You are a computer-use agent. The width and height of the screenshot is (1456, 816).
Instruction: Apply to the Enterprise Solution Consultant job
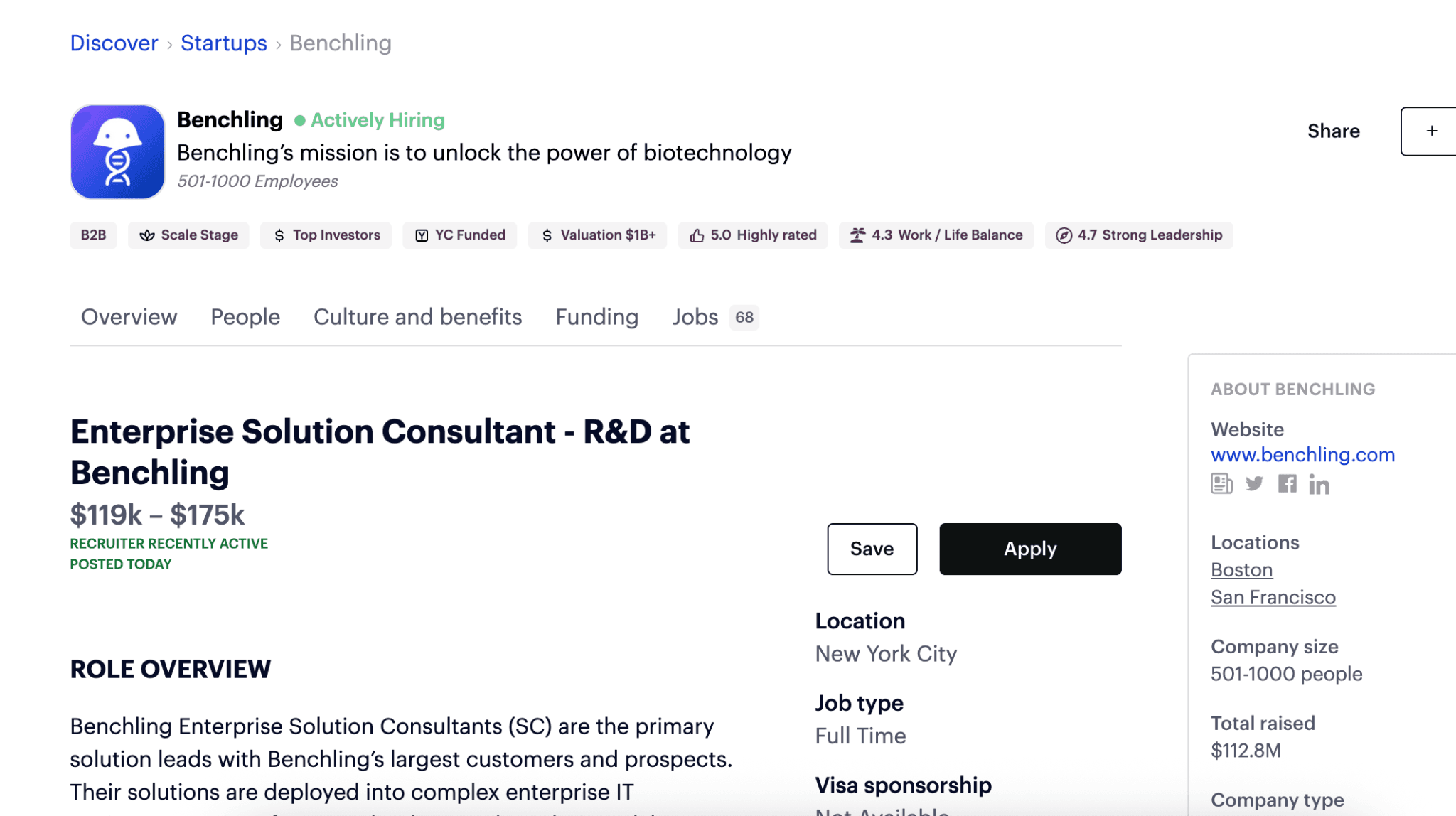(x=1030, y=549)
